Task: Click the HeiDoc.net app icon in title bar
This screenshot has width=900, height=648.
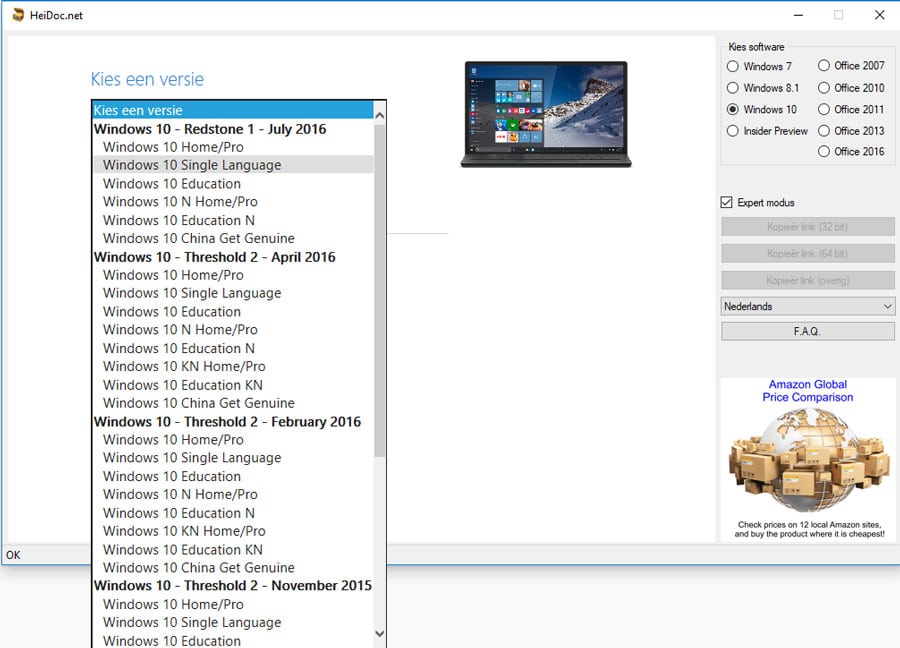Action: click(x=18, y=15)
